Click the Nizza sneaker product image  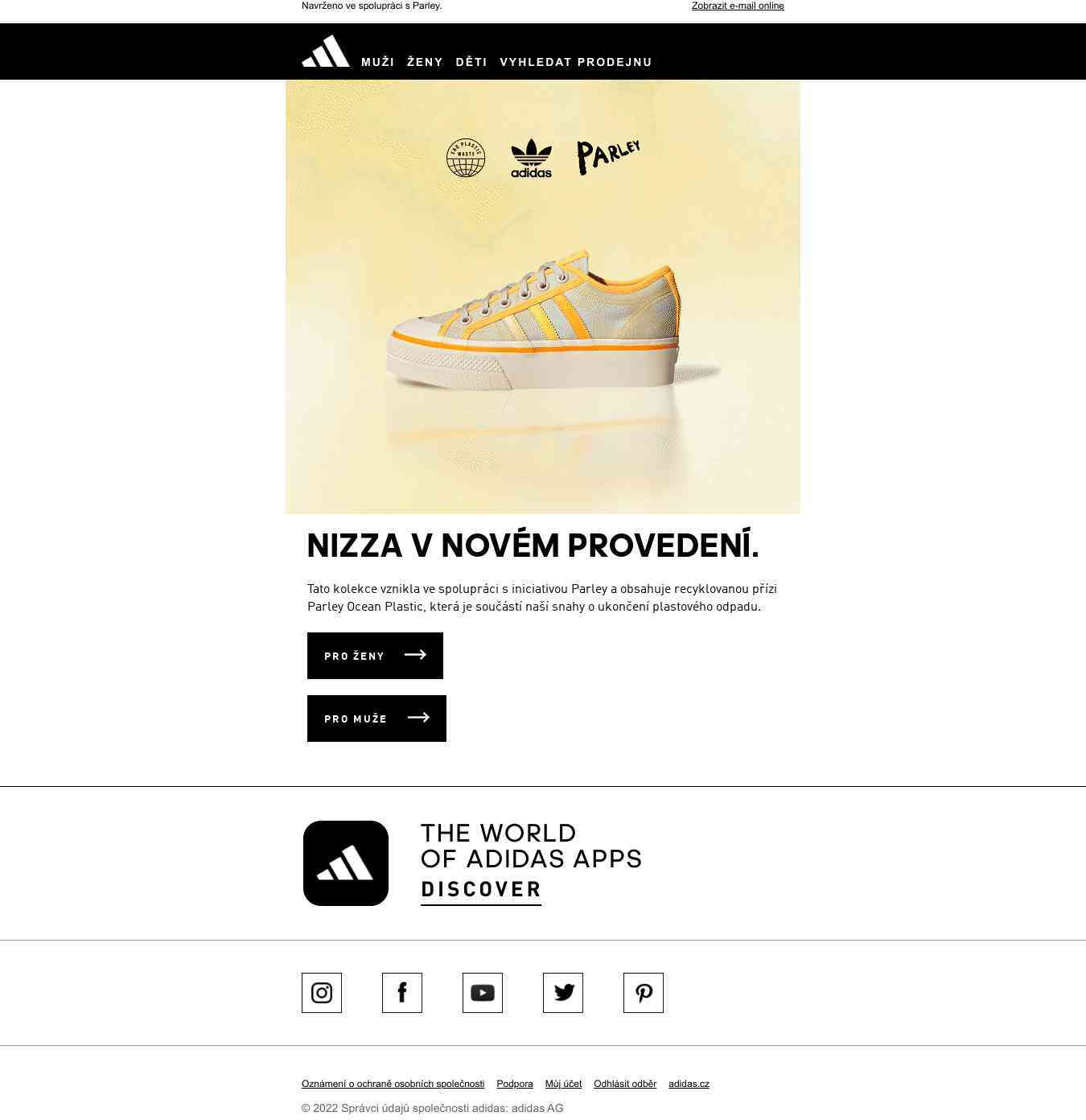pos(535,322)
